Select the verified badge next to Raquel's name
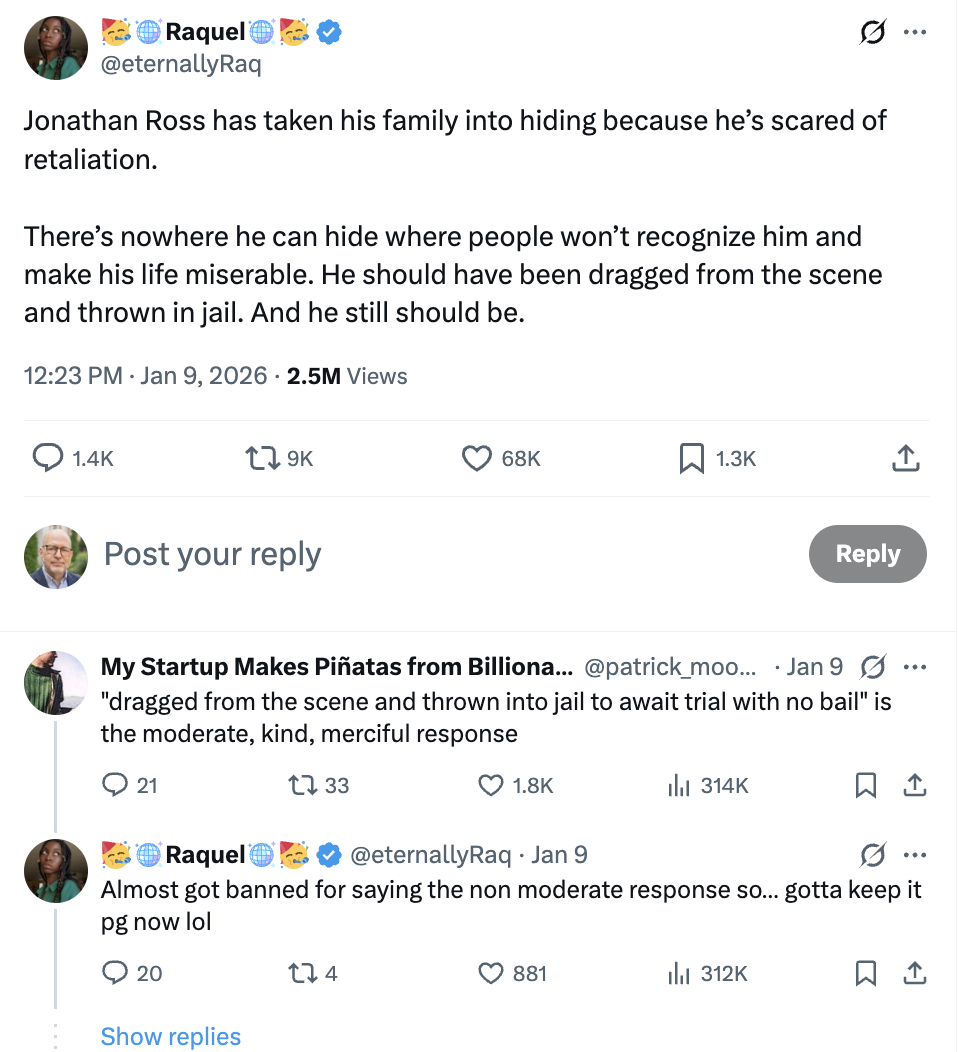Viewport: 958px width, 1052px height. [x=327, y=31]
